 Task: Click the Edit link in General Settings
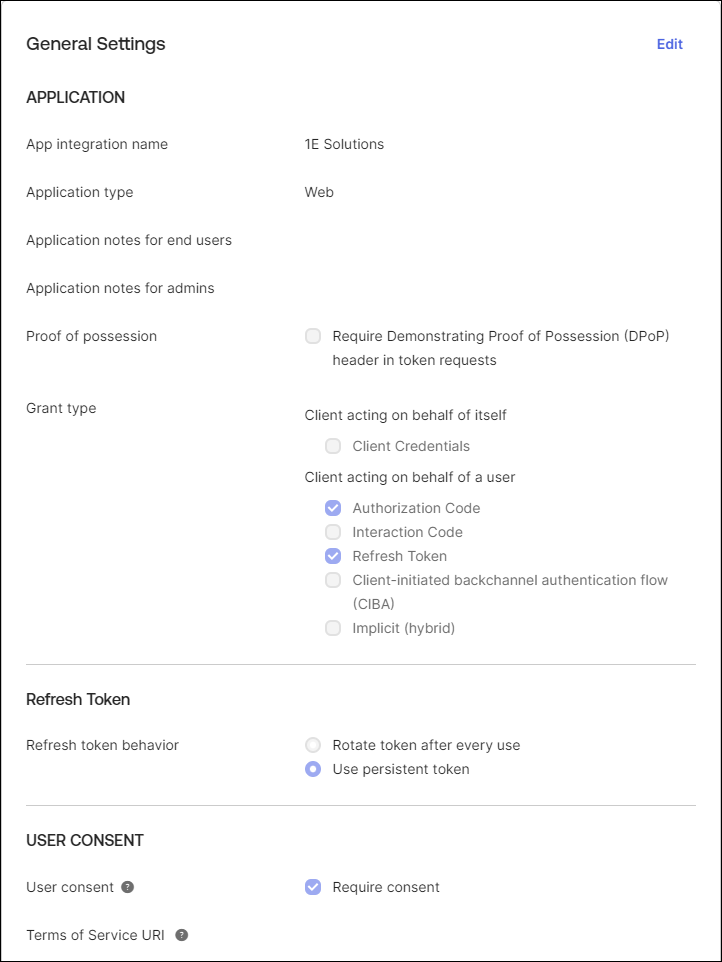(669, 44)
